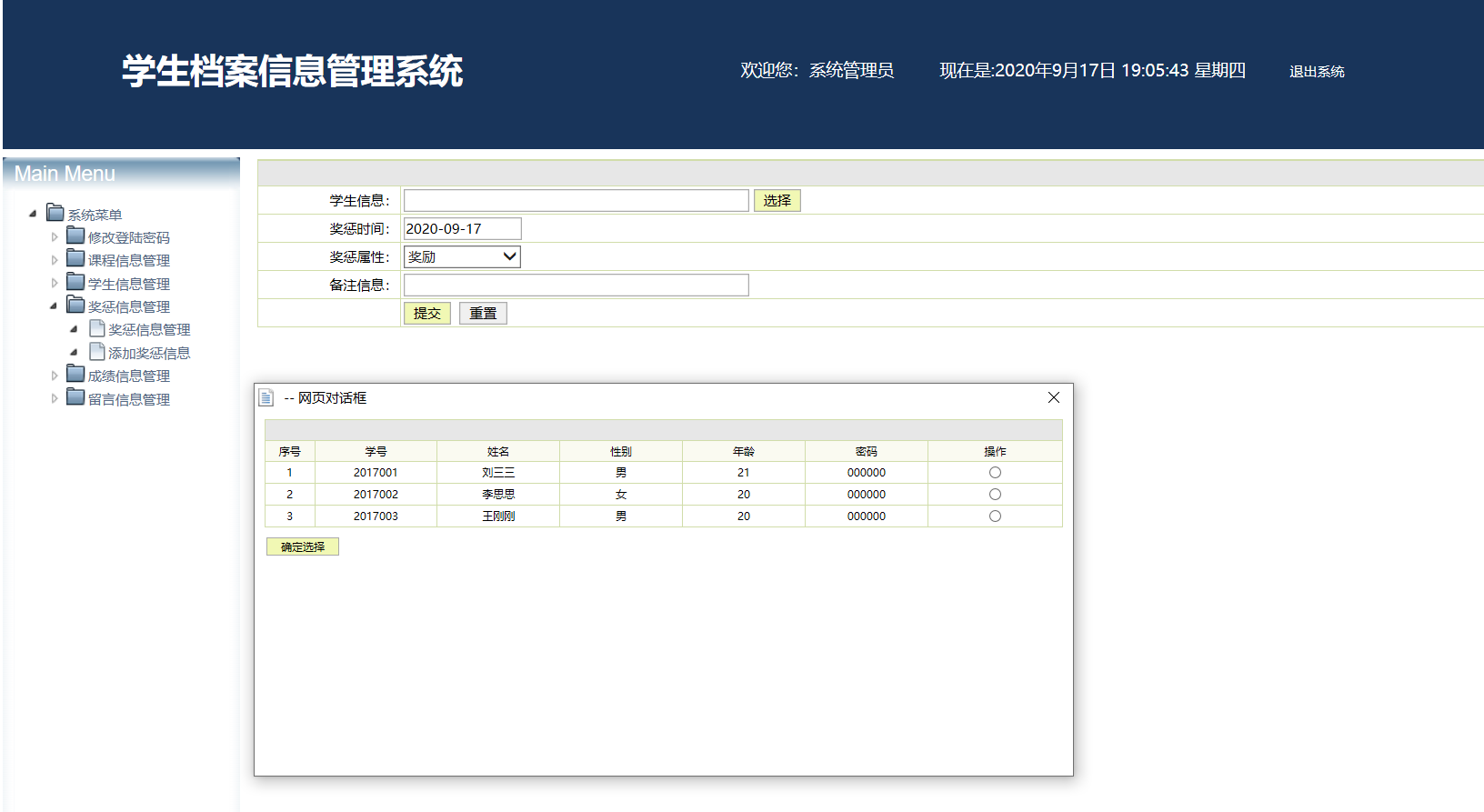Select radio button for student 李思思
1484x812 pixels.
(995, 495)
